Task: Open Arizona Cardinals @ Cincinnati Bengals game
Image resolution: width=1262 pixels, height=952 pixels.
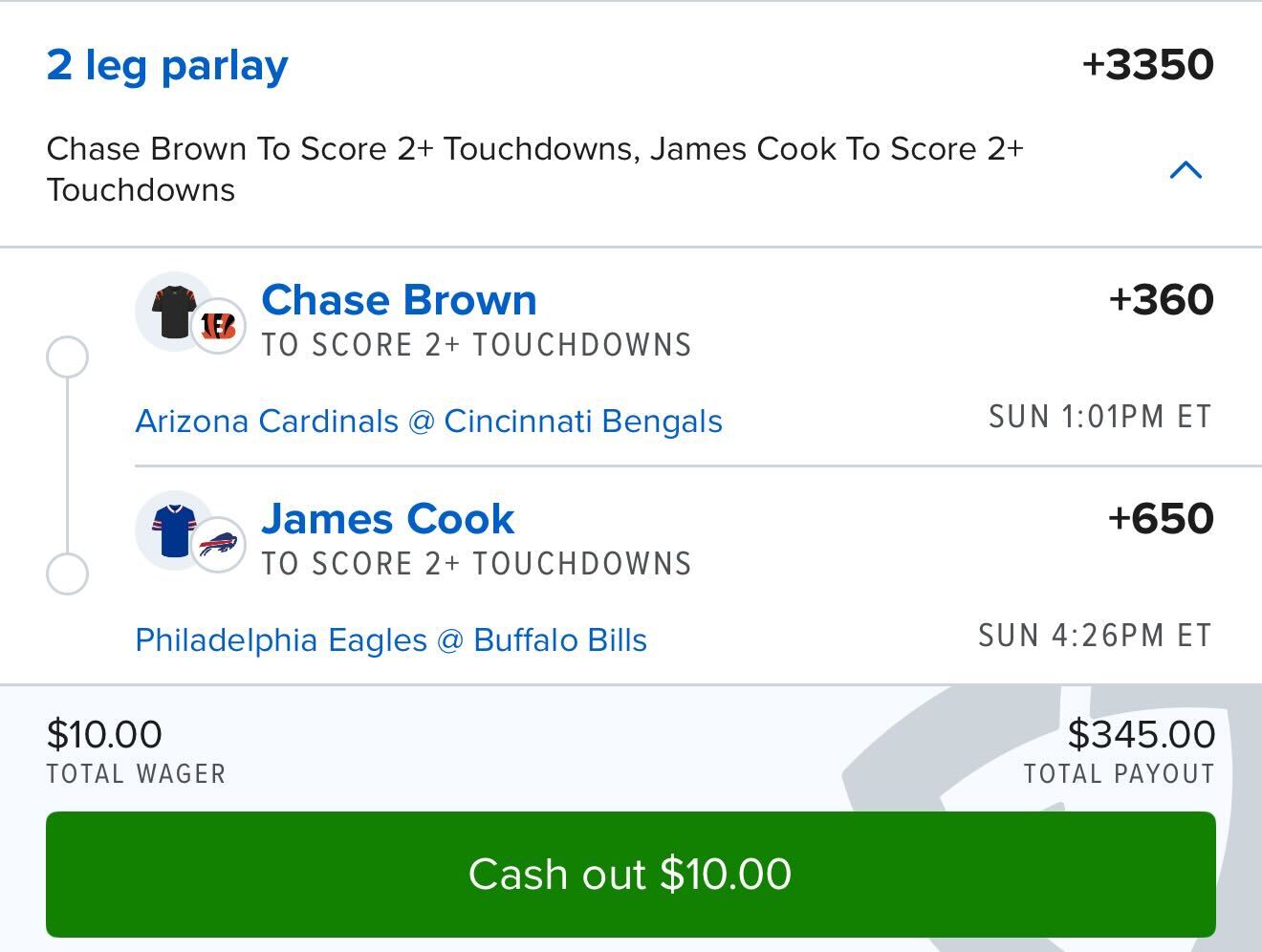Action: tap(428, 422)
